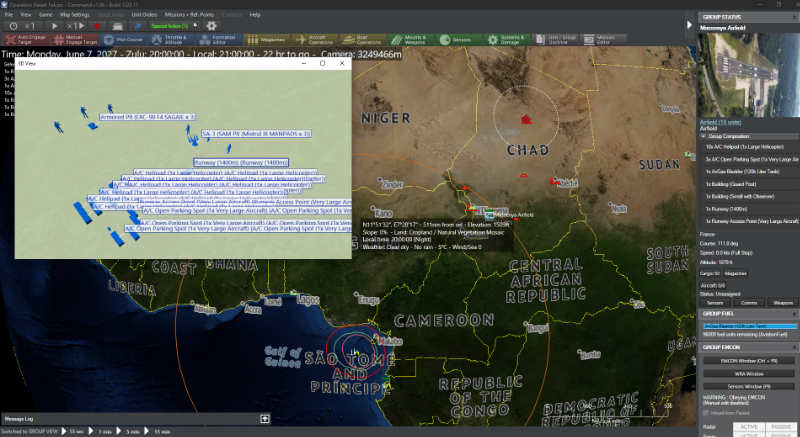Open Mounts & Weapons
This screenshot has height=437, width=800.
[411, 40]
